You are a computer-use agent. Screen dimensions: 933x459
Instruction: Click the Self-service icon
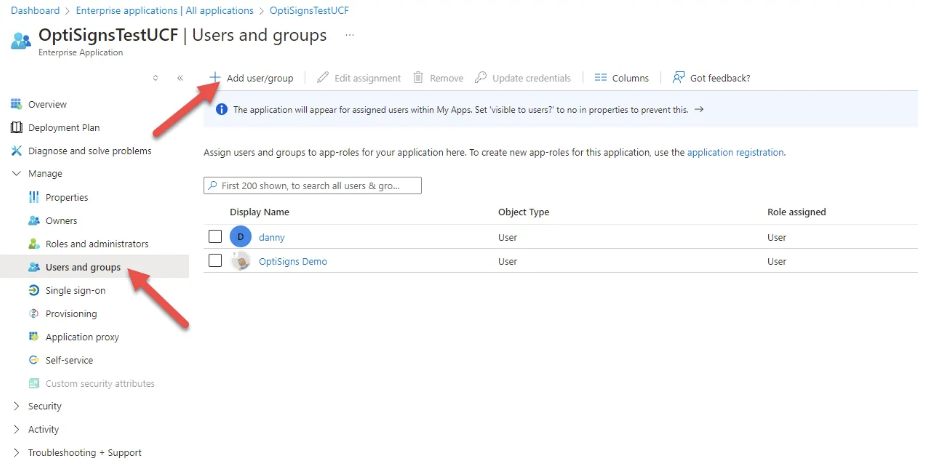click(x=34, y=360)
